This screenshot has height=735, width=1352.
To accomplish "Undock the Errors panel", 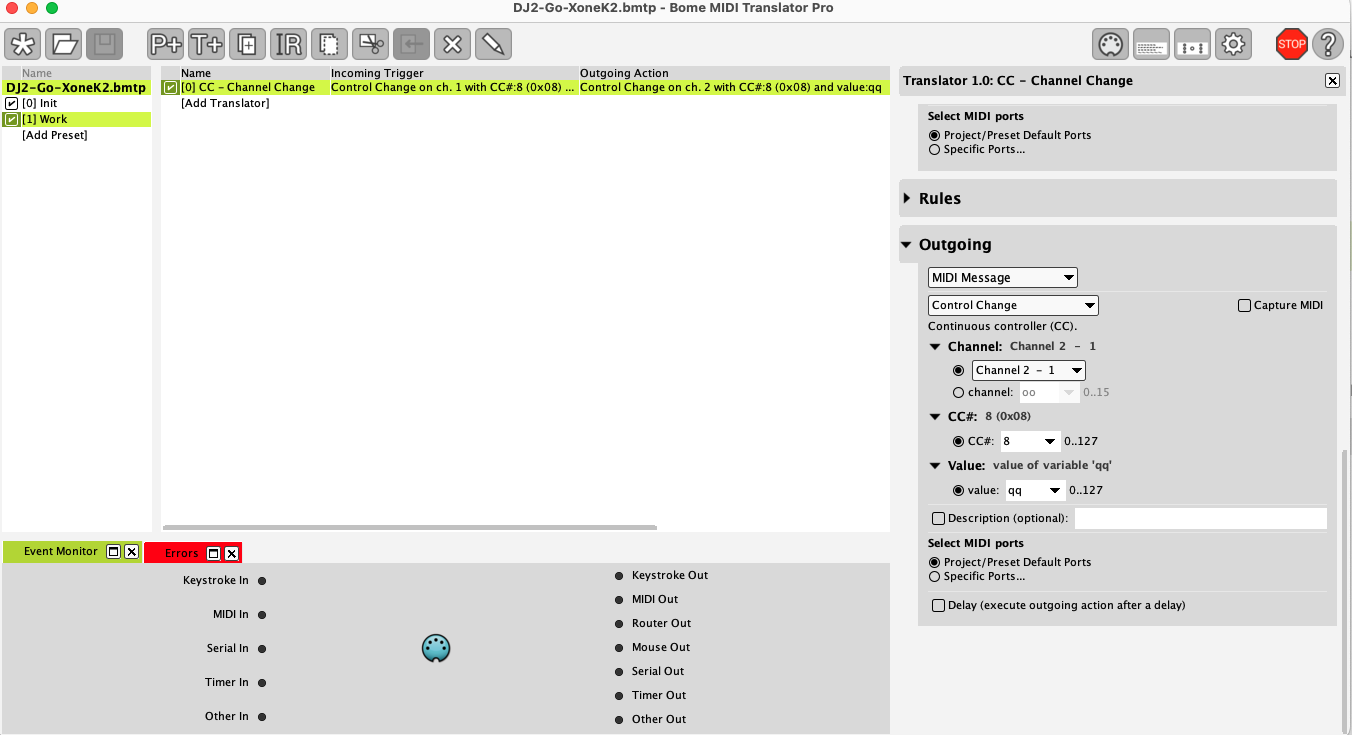I will [x=213, y=553].
